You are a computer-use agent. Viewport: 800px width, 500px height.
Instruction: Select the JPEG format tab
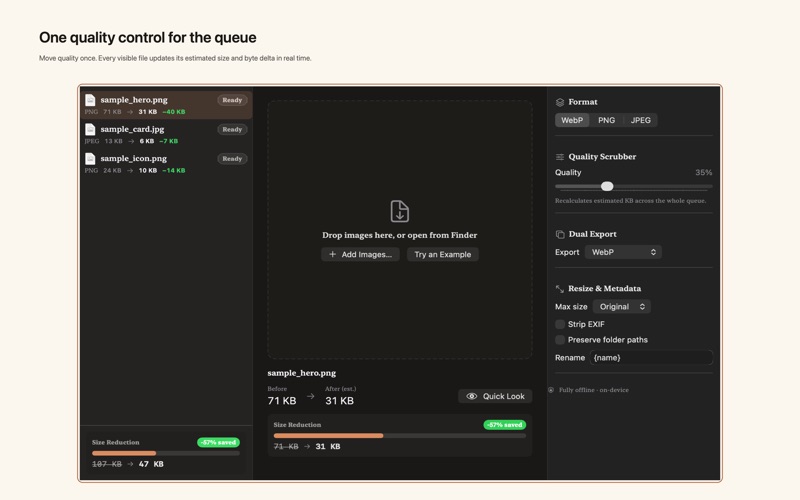(x=641, y=120)
